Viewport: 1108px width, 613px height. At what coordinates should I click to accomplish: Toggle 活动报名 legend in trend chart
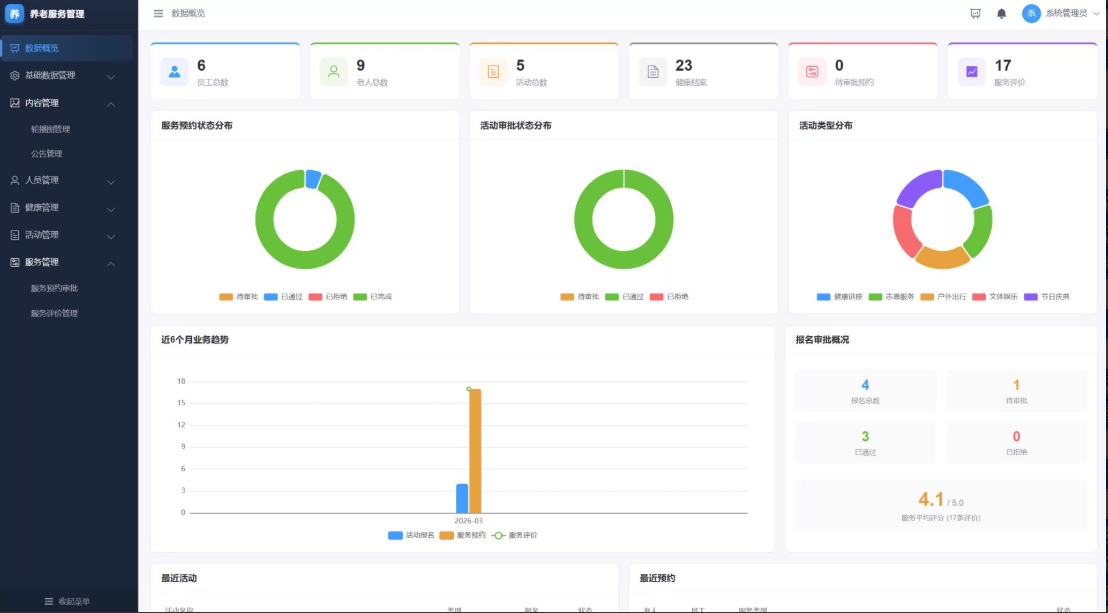(411, 535)
